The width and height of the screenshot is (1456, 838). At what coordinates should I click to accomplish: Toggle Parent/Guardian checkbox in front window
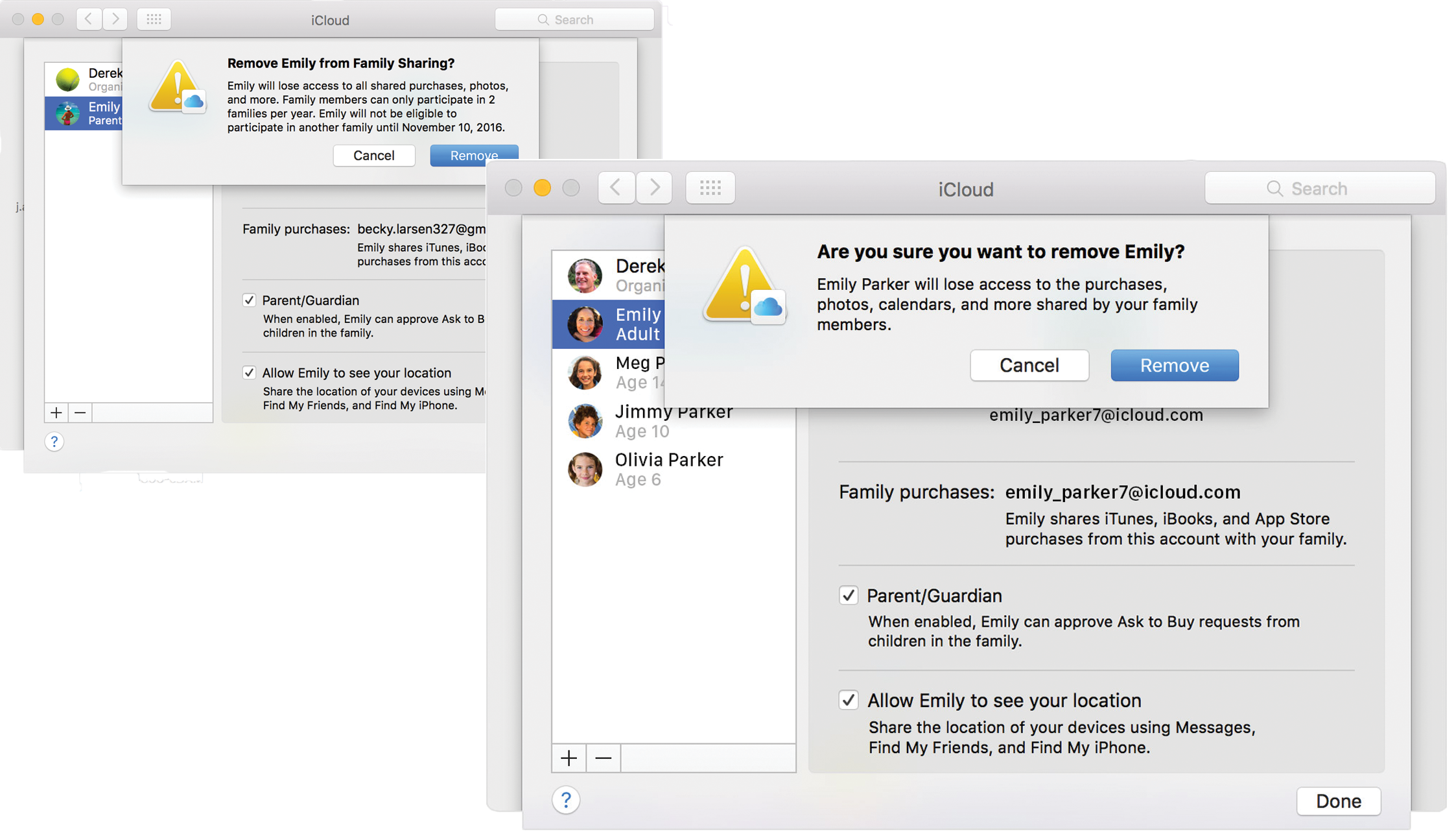(x=848, y=595)
